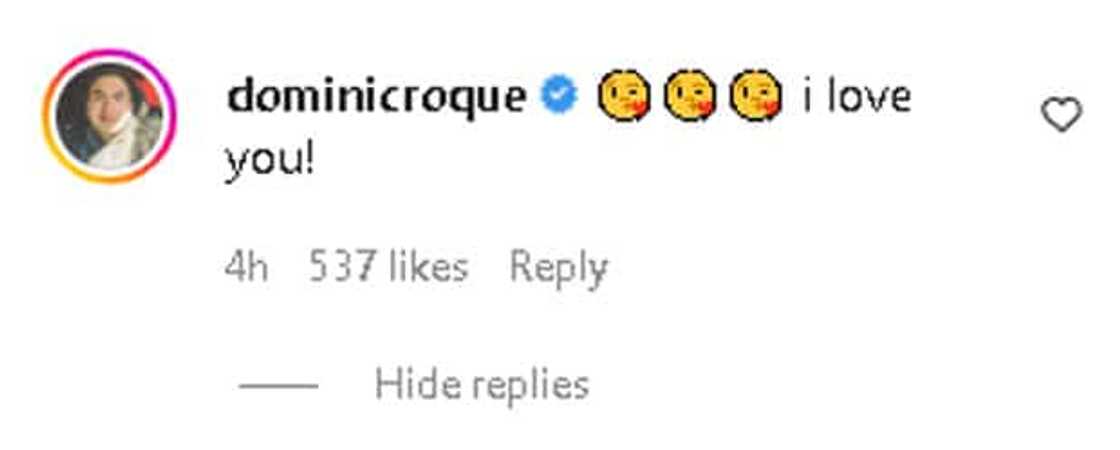Click the "i love" comment text
The width and height of the screenshot is (1120, 450).
(855, 98)
